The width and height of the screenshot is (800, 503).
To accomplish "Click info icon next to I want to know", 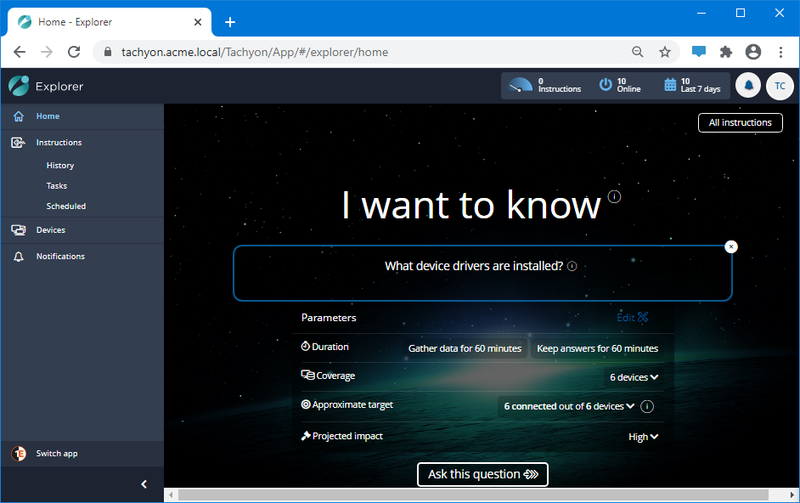I will (614, 196).
